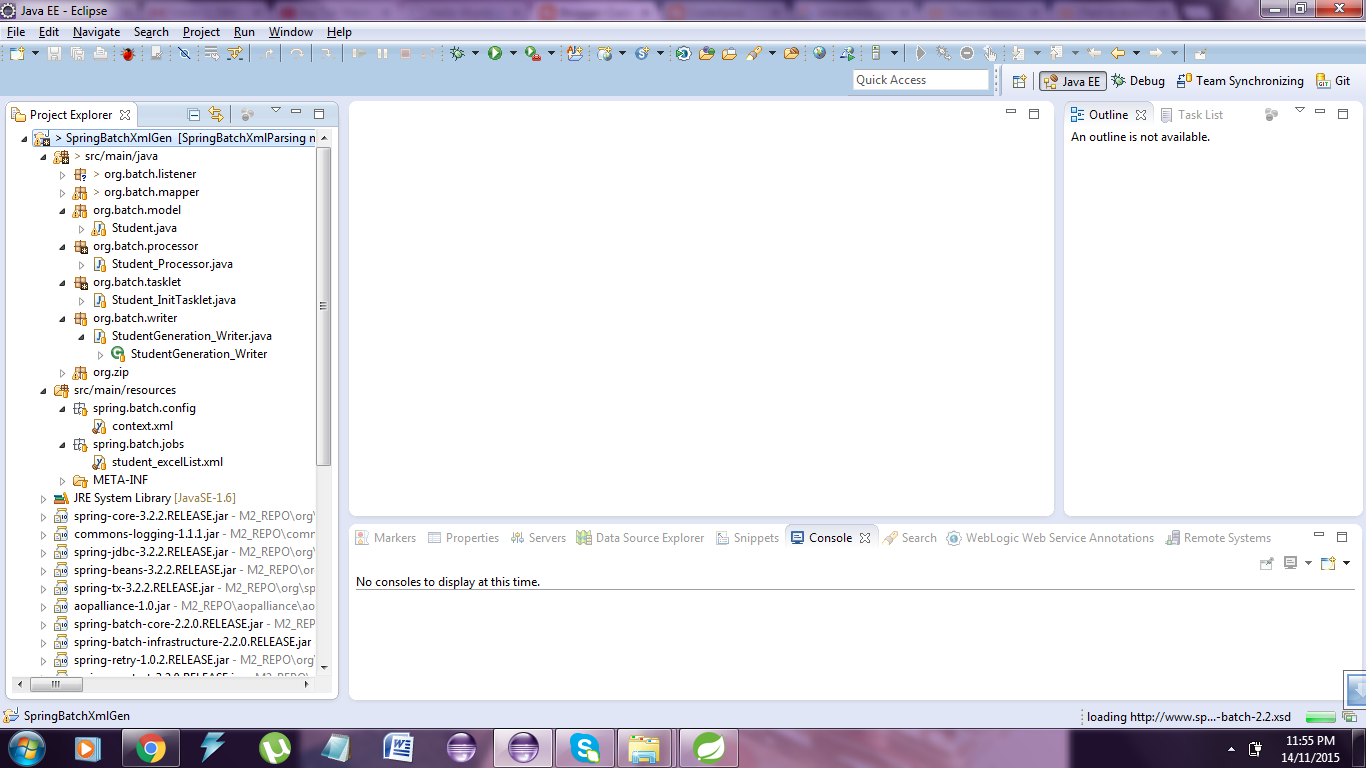Click the Open Perspective icon
Image resolution: width=1366 pixels, height=768 pixels.
(x=1019, y=81)
